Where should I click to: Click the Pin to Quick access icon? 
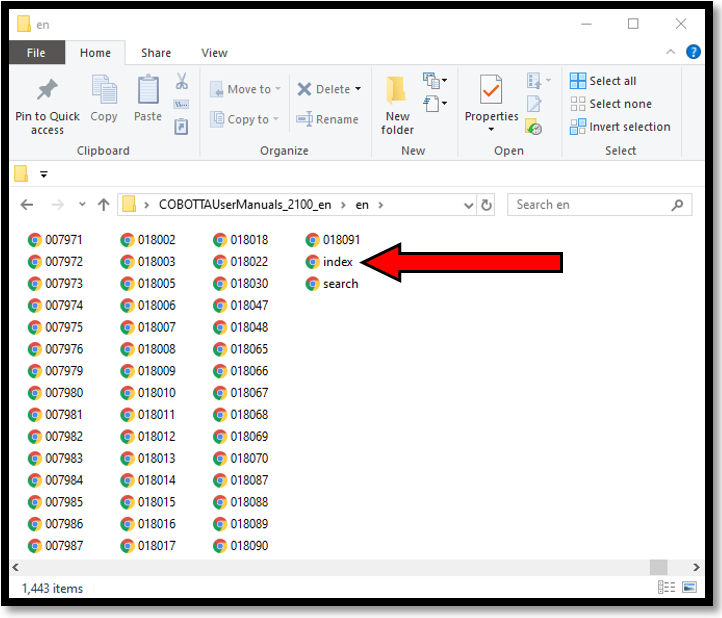(x=47, y=89)
